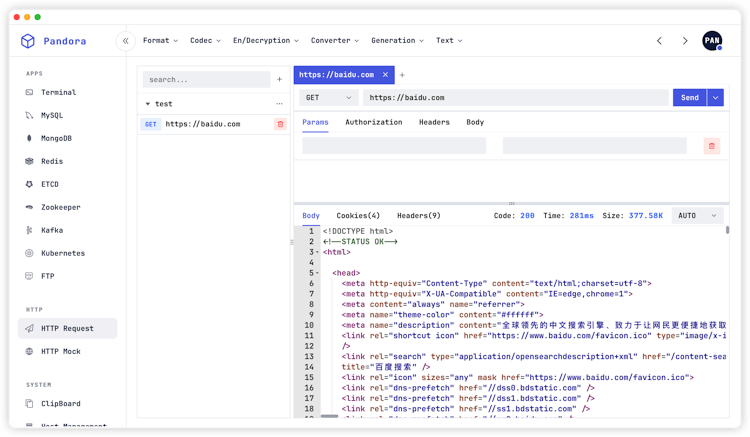Fold the head element in code
Image resolution: width=750 pixels, height=437 pixels.
tap(317, 273)
